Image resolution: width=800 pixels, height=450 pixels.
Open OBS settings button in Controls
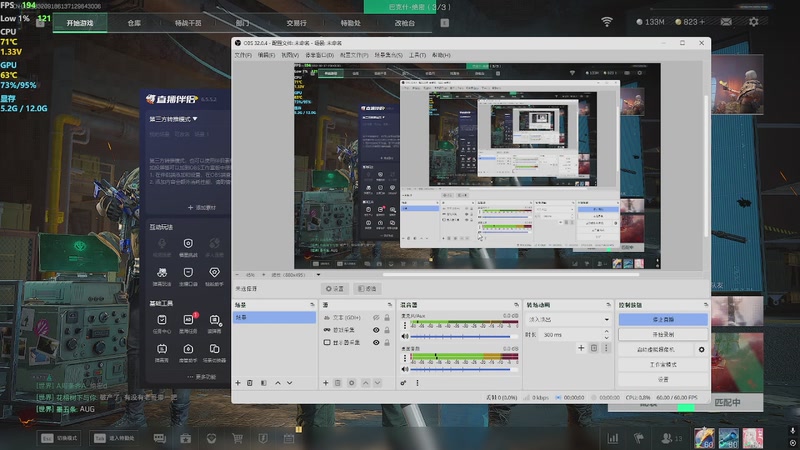[x=663, y=379]
